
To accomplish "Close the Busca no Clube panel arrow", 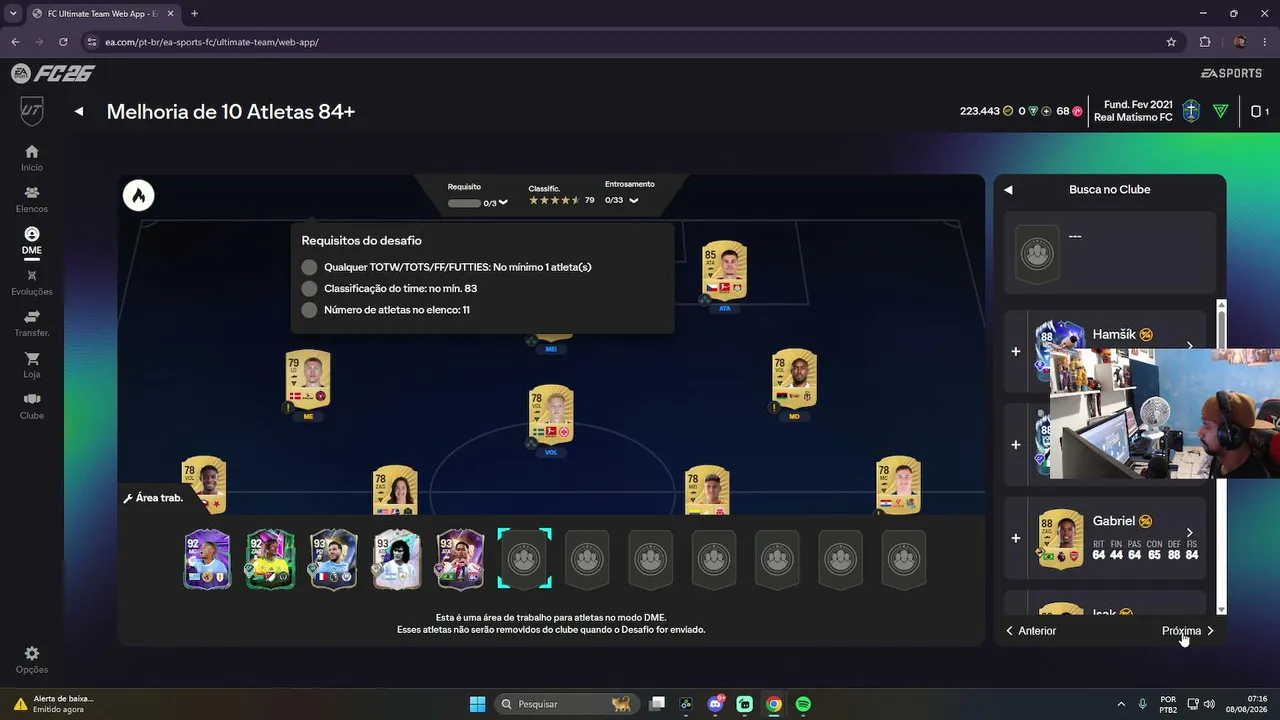I will (1008, 190).
